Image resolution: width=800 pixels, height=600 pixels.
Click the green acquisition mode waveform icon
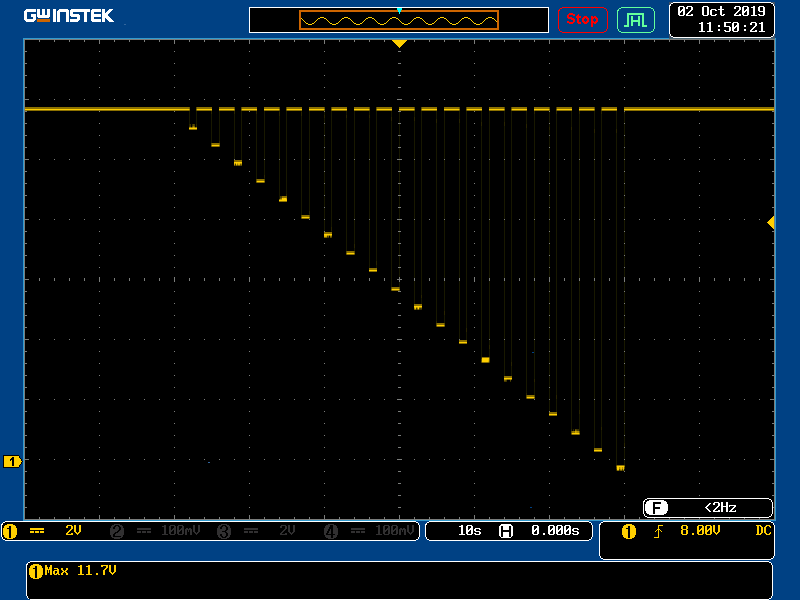point(636,19)
